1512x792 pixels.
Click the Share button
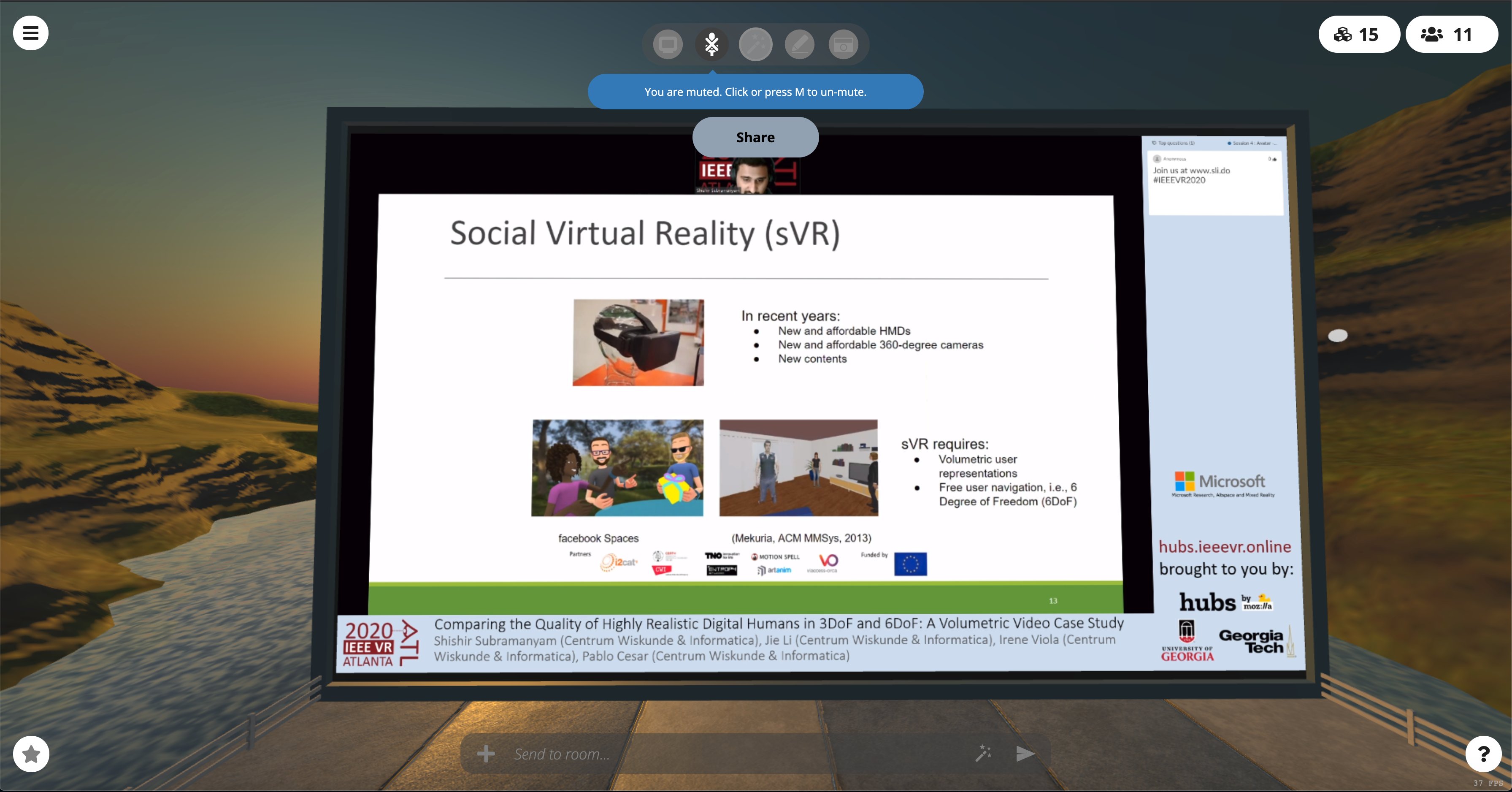point(755,137)
